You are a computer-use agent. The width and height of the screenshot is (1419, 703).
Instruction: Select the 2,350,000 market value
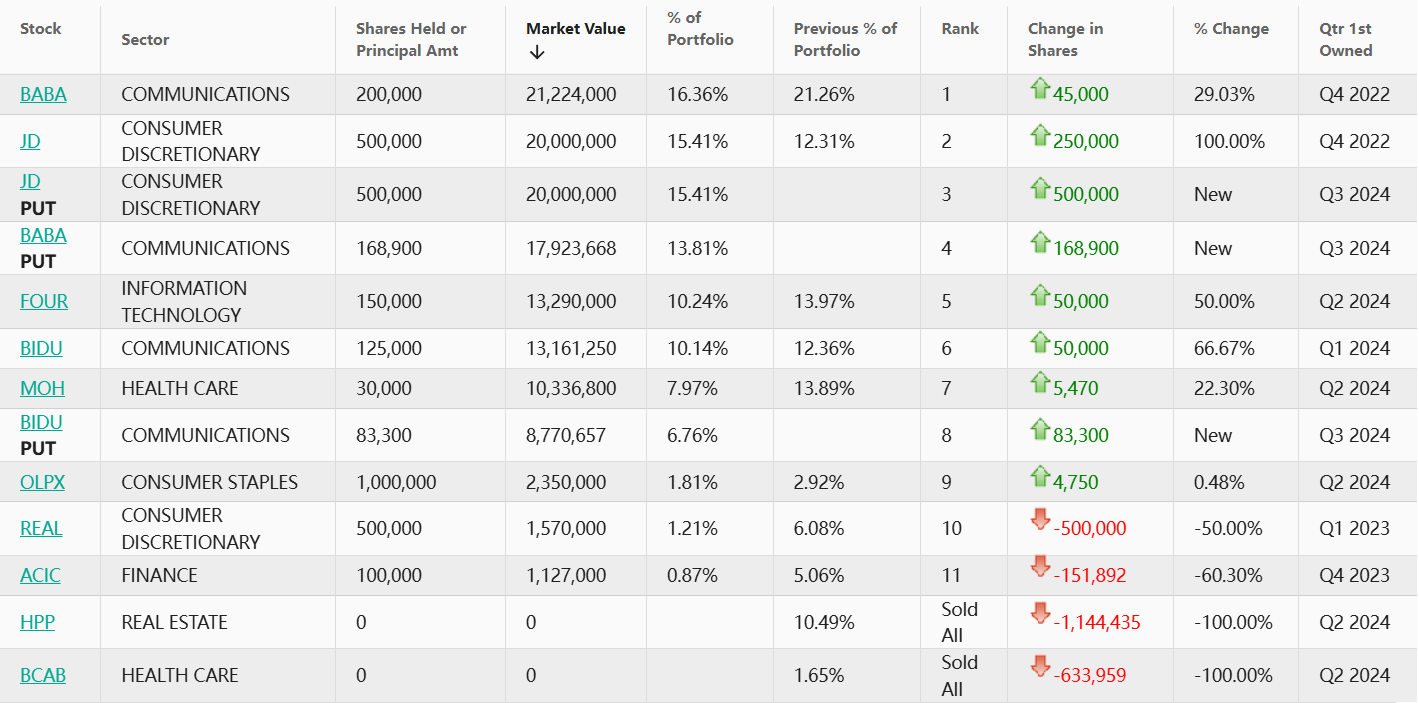[566, 482]
